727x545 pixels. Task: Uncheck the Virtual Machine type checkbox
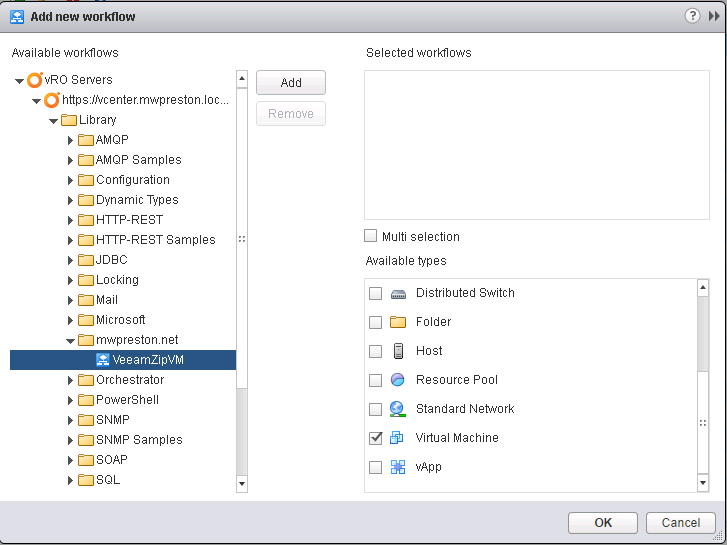[376, 438]
